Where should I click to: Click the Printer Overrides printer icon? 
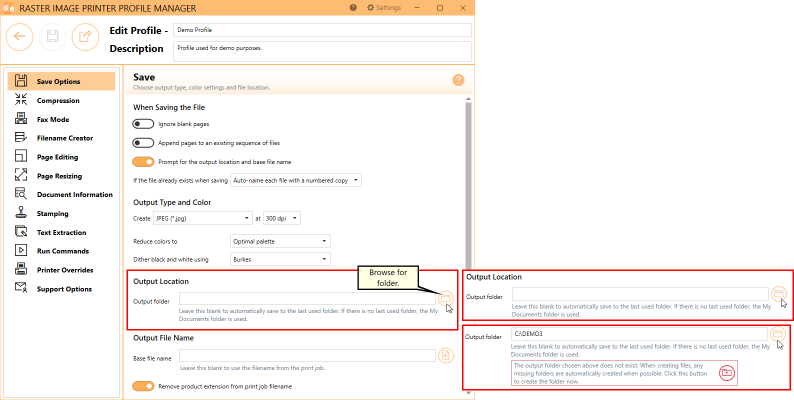21,269
